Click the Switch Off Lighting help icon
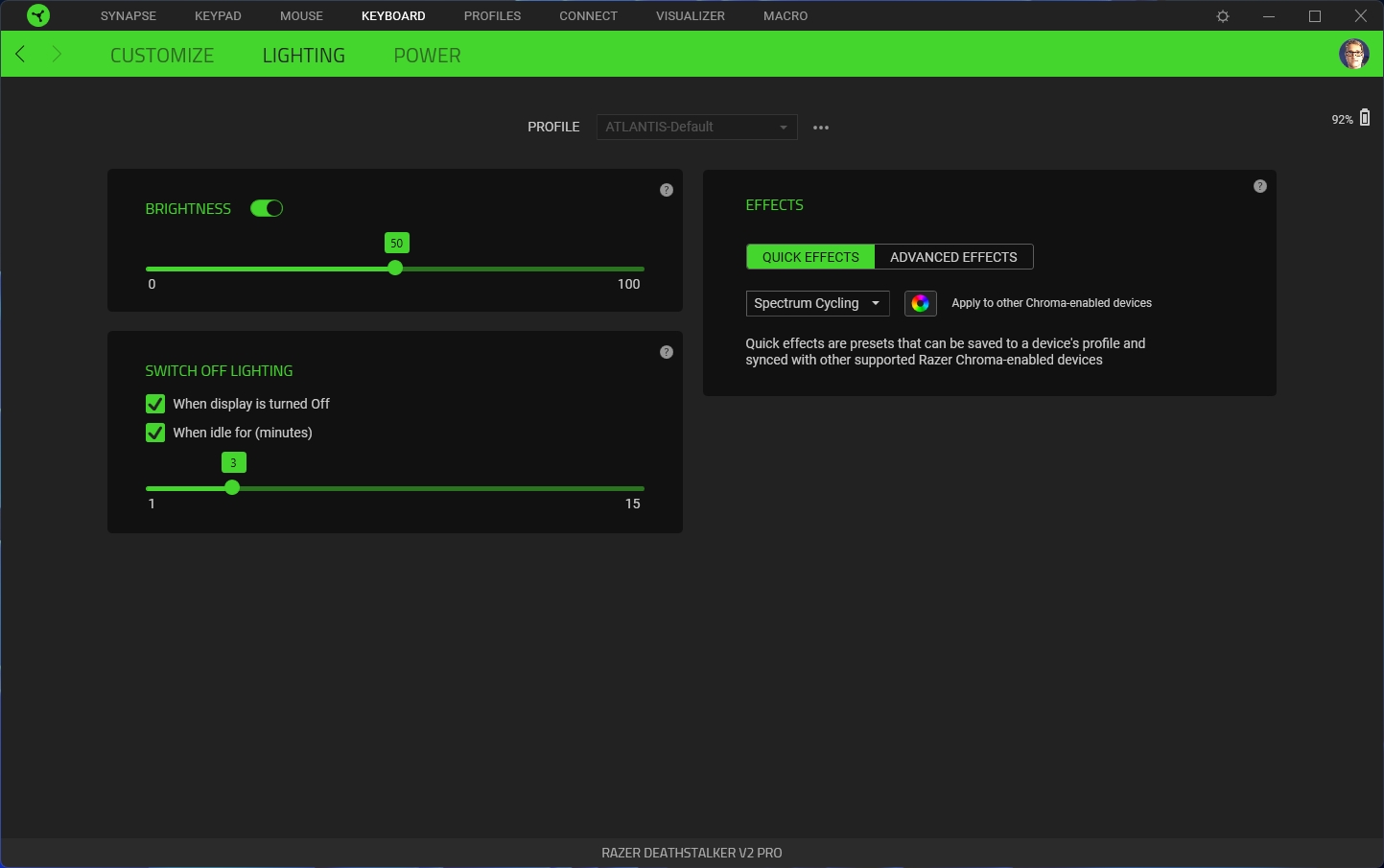This screenshot has height=868, width=1384. click(x=667, y=352)
